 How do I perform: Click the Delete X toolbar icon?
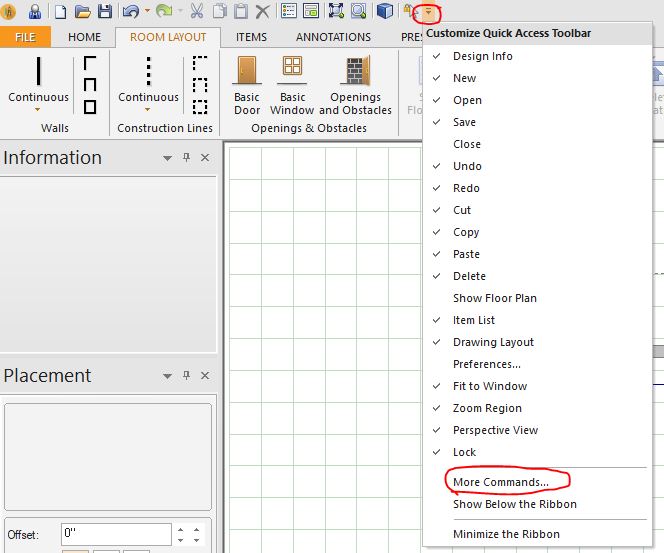tap(263, 11)
